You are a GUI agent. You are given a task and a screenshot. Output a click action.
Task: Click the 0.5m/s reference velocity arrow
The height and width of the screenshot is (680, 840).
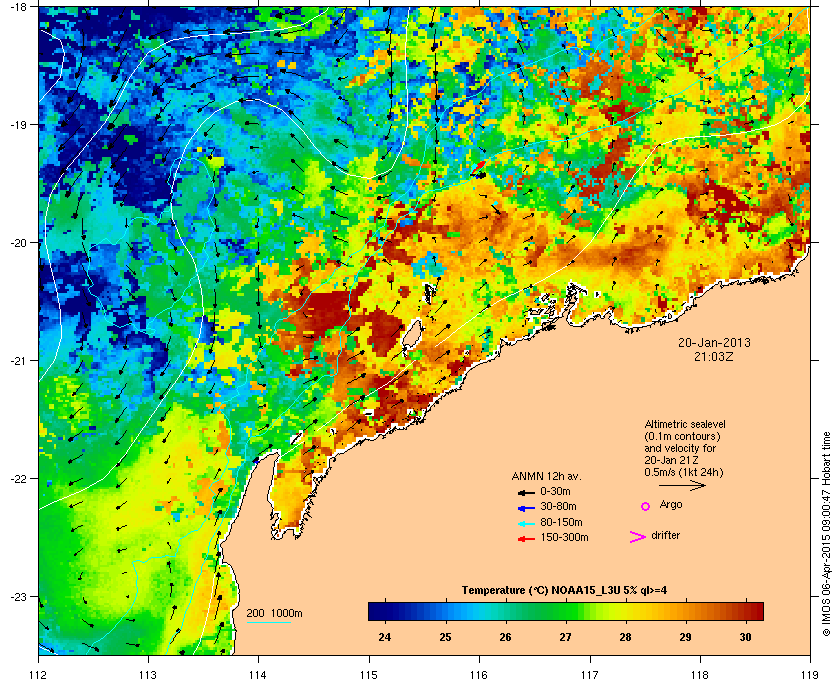[x=682, y=485]
